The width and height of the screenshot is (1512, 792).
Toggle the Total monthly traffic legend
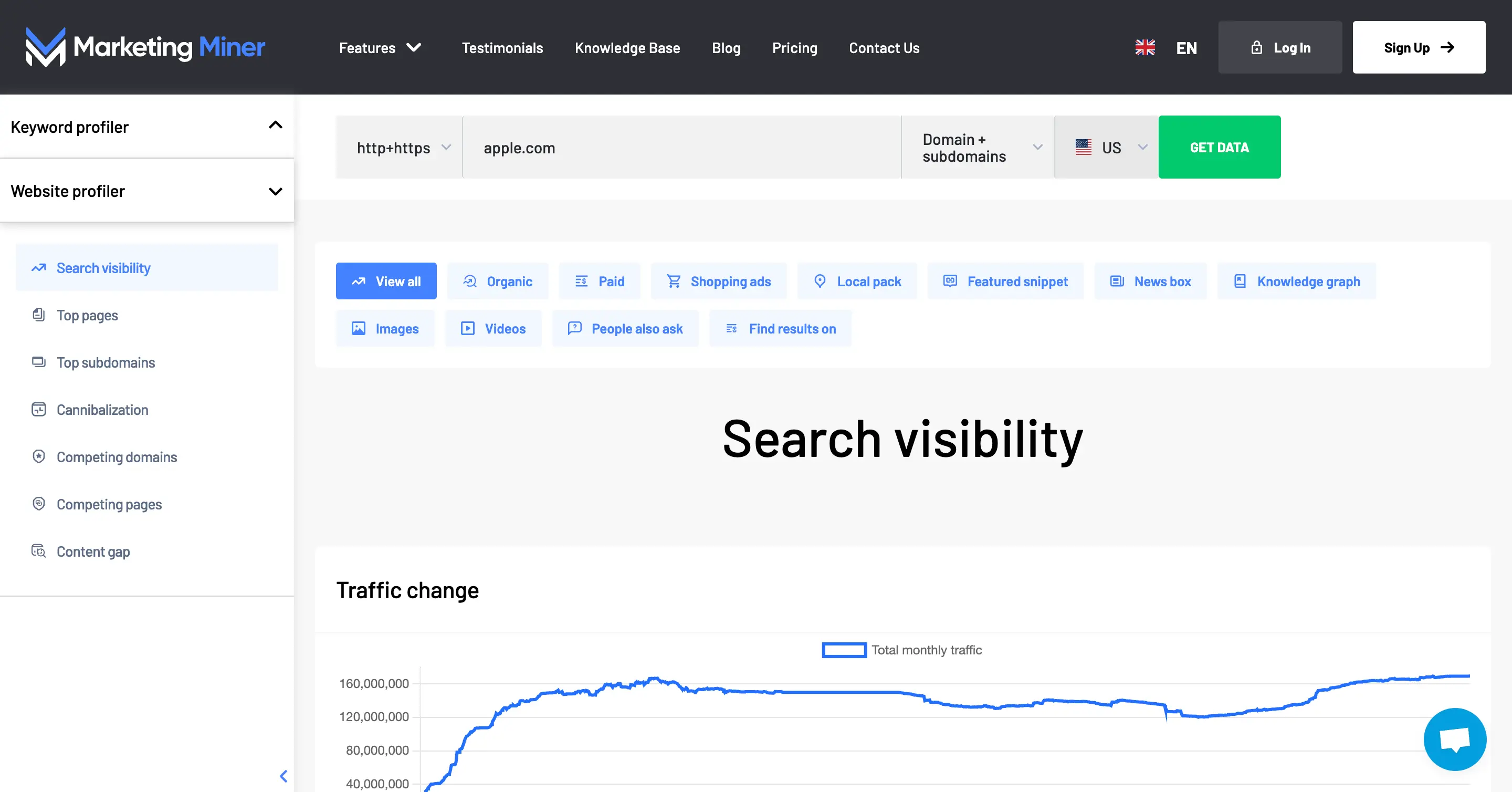pos(901,650)
